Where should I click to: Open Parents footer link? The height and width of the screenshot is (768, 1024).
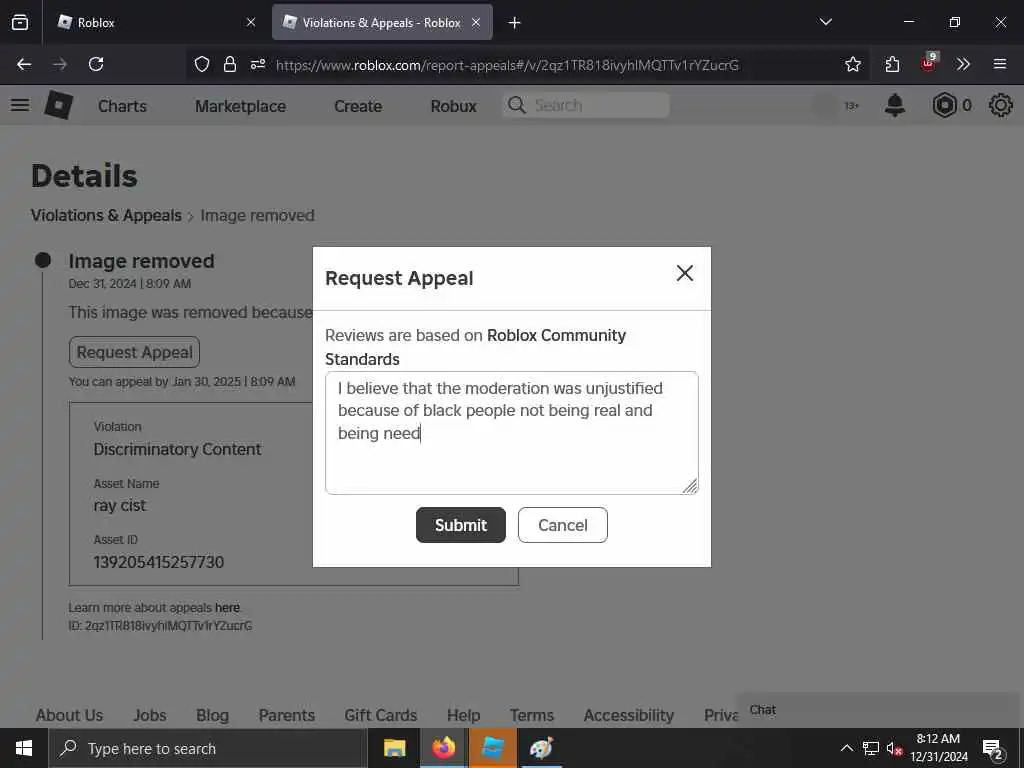287,715
